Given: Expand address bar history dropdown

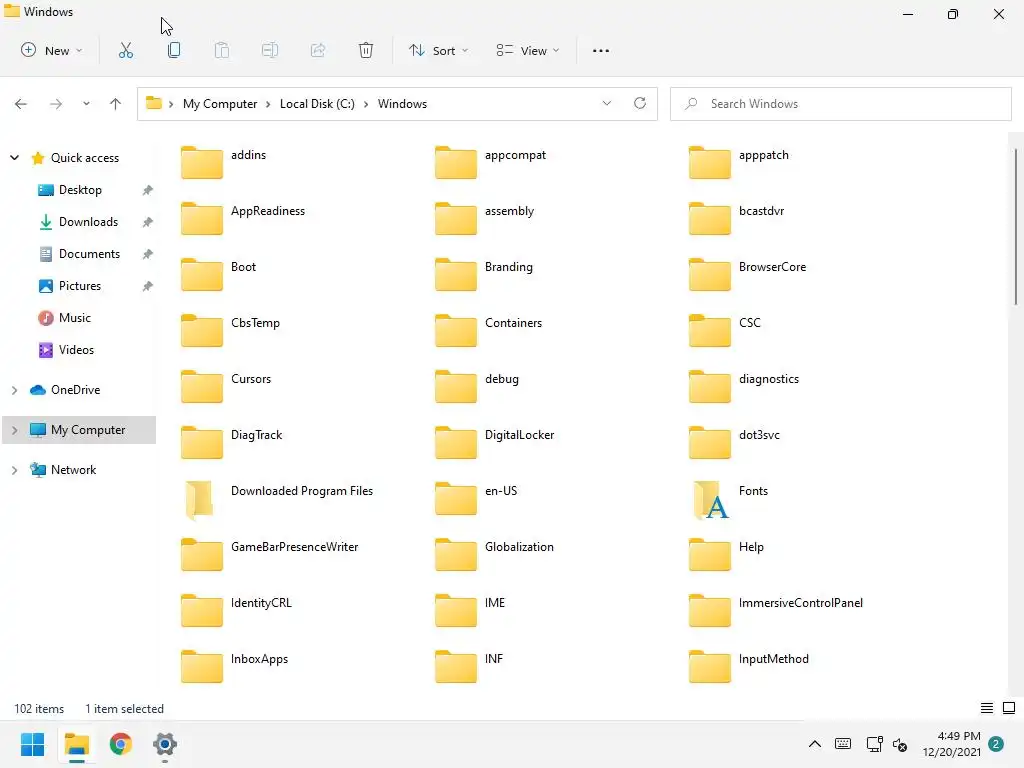Looking at the screenshot, I should tap(607, 103).
